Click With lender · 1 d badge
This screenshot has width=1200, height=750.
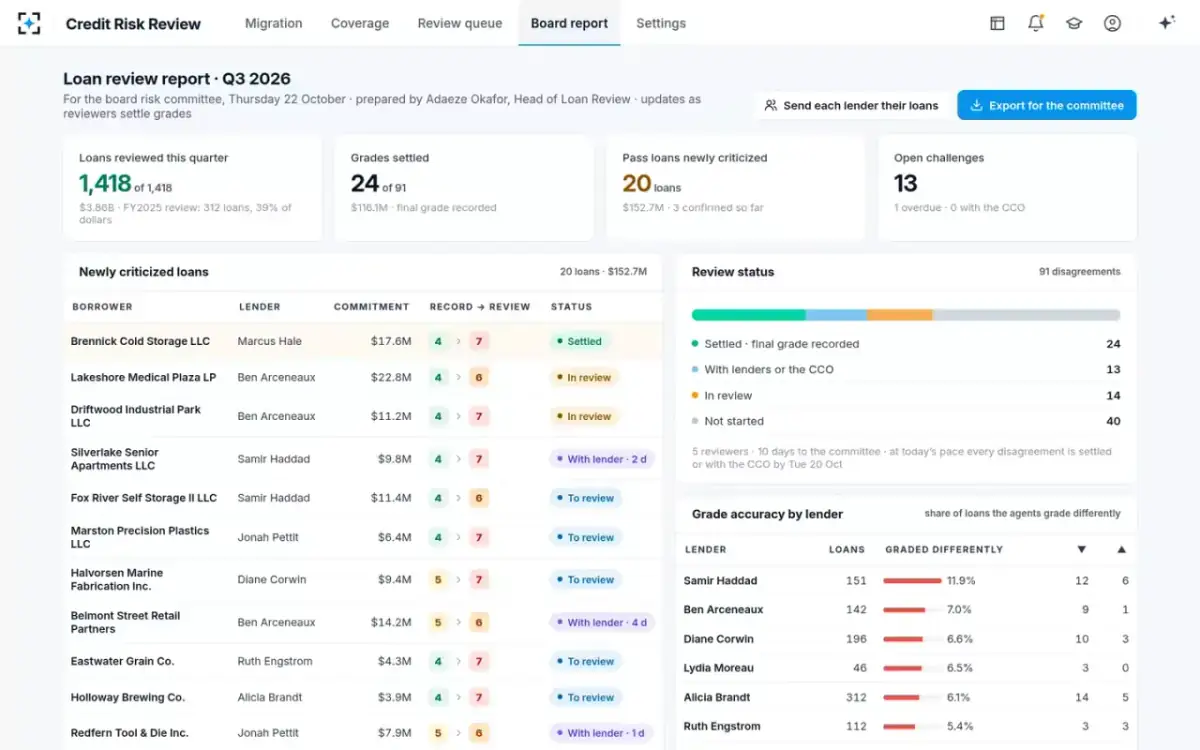601,733
